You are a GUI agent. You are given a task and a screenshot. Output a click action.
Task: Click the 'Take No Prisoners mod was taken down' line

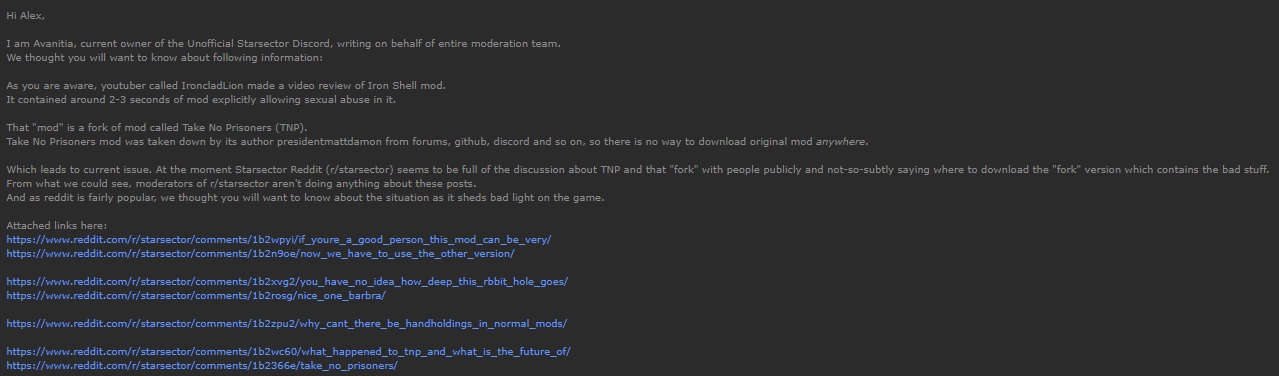tap(437, 142)
